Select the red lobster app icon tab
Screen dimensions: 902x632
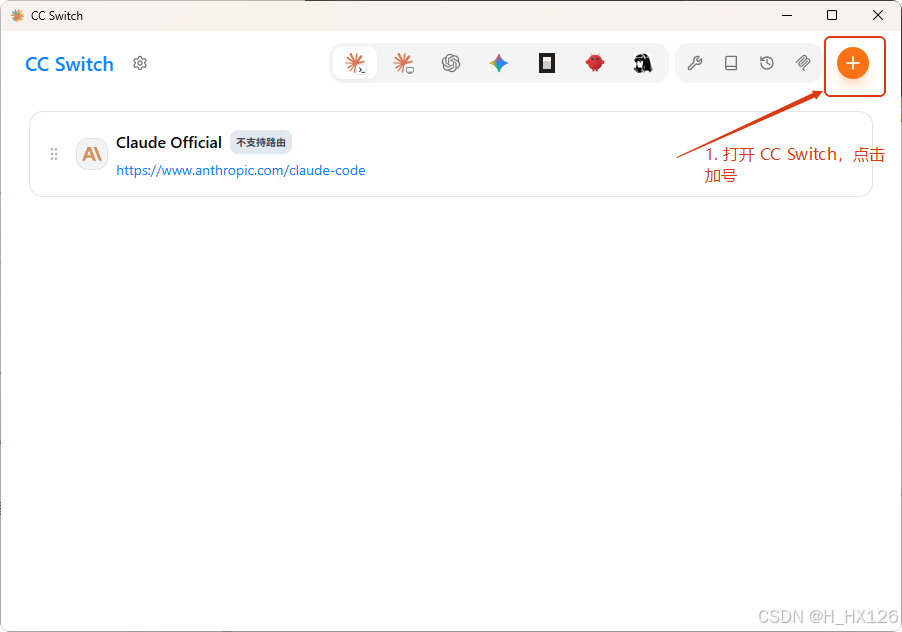595,63
